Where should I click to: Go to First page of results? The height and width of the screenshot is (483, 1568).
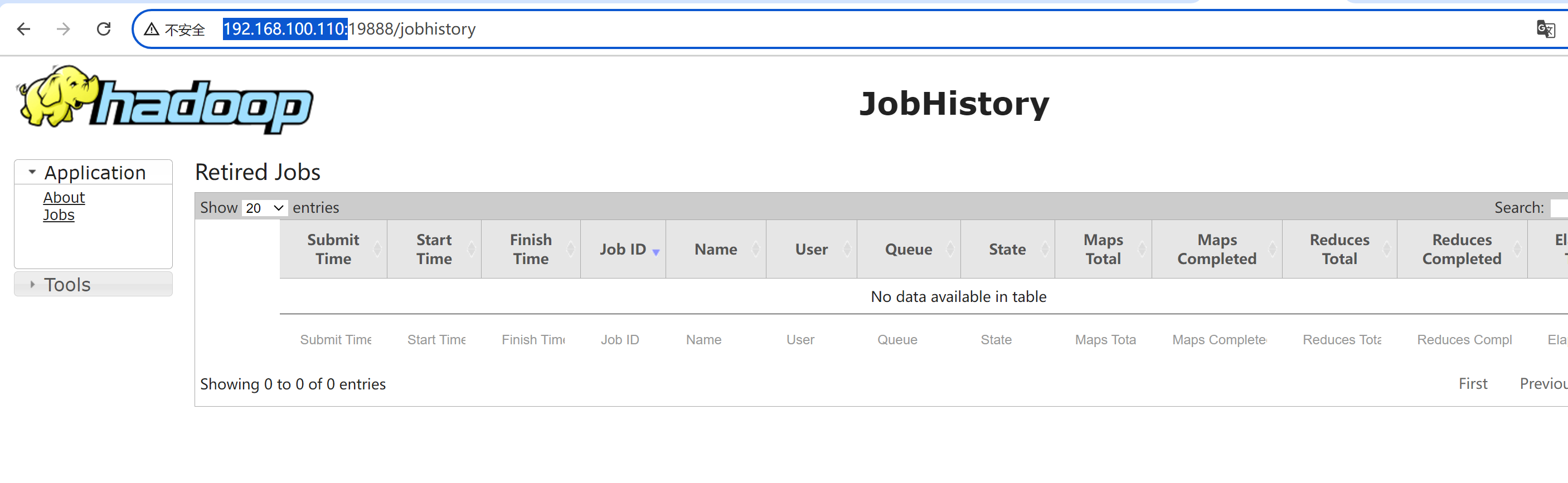[1473, 384]
